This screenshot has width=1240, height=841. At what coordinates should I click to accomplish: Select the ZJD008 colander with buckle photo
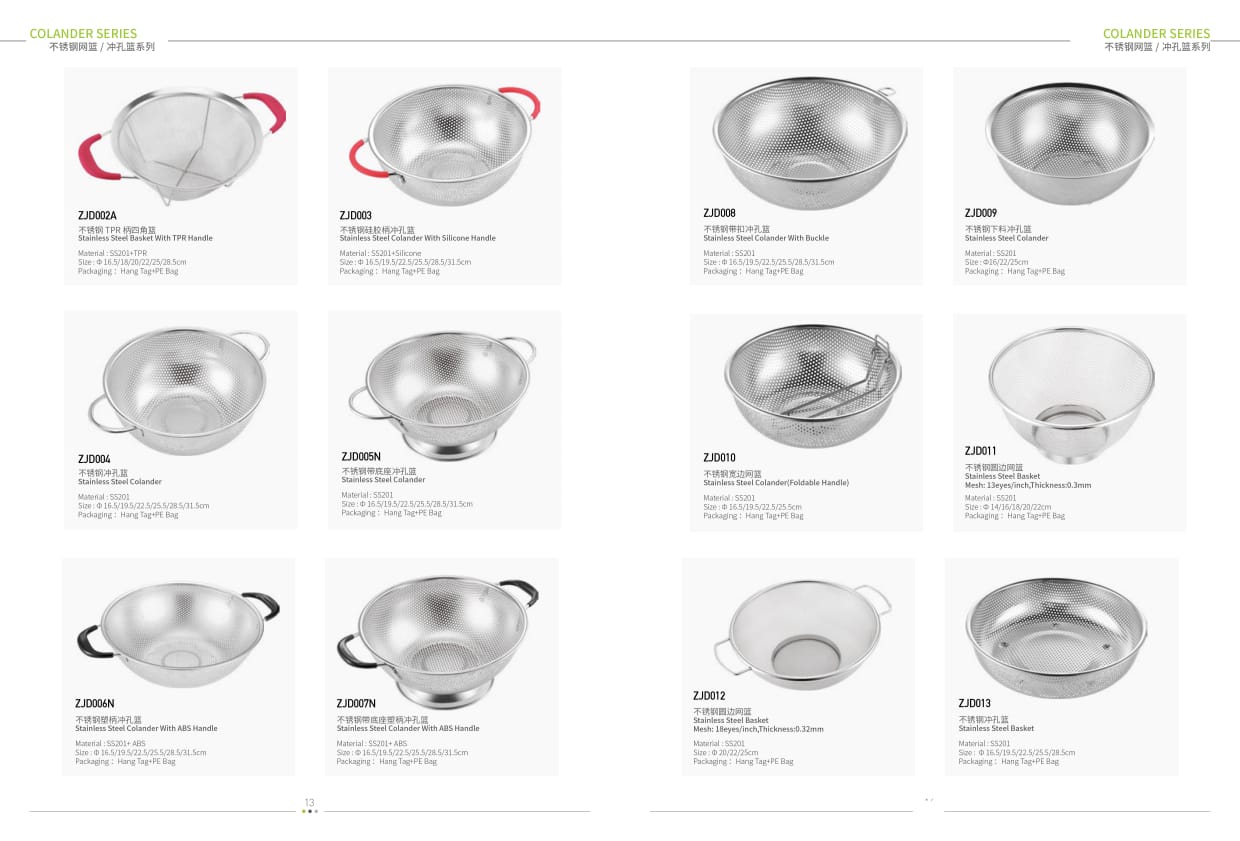point(810,144)
